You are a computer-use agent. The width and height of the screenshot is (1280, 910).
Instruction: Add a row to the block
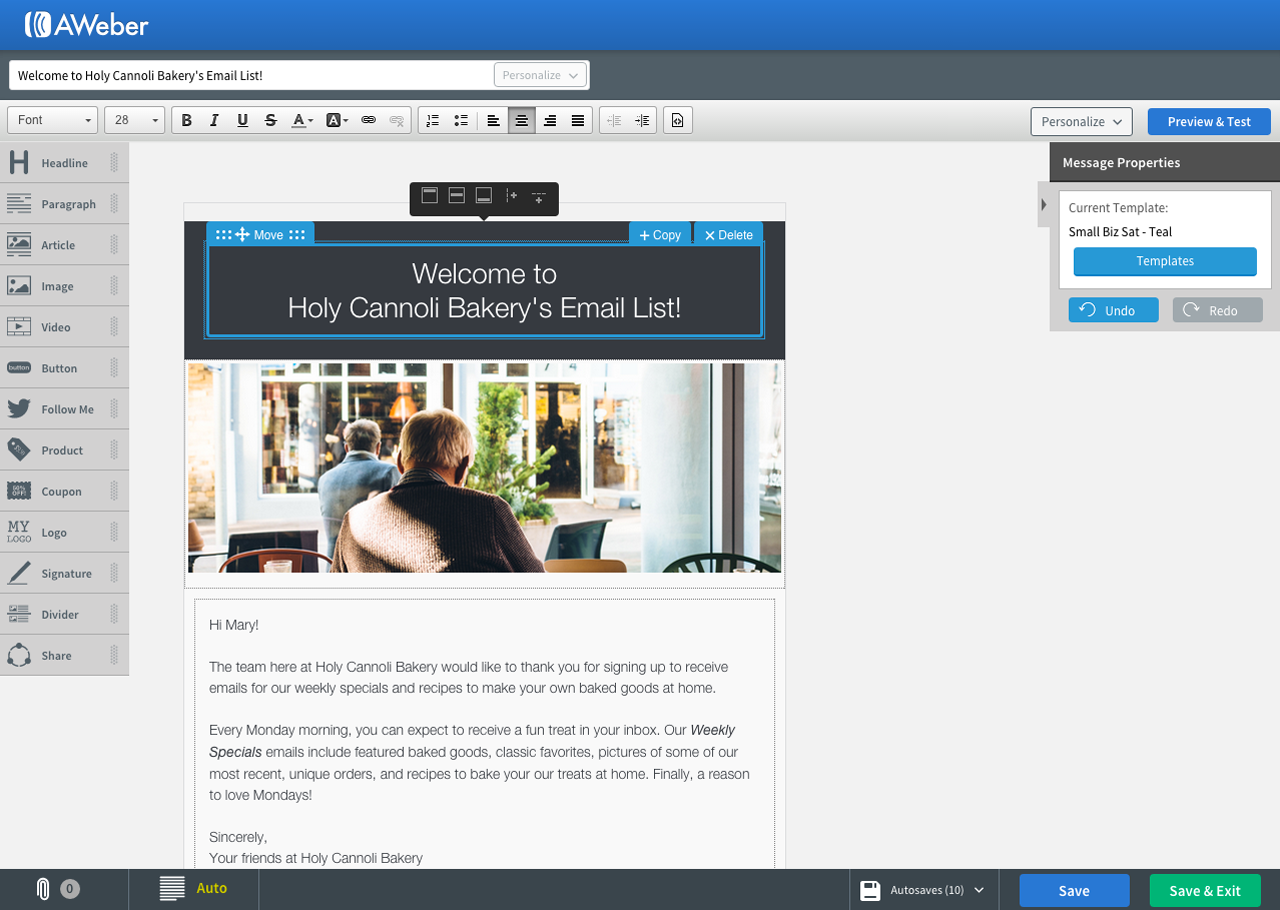click(539, 197)
